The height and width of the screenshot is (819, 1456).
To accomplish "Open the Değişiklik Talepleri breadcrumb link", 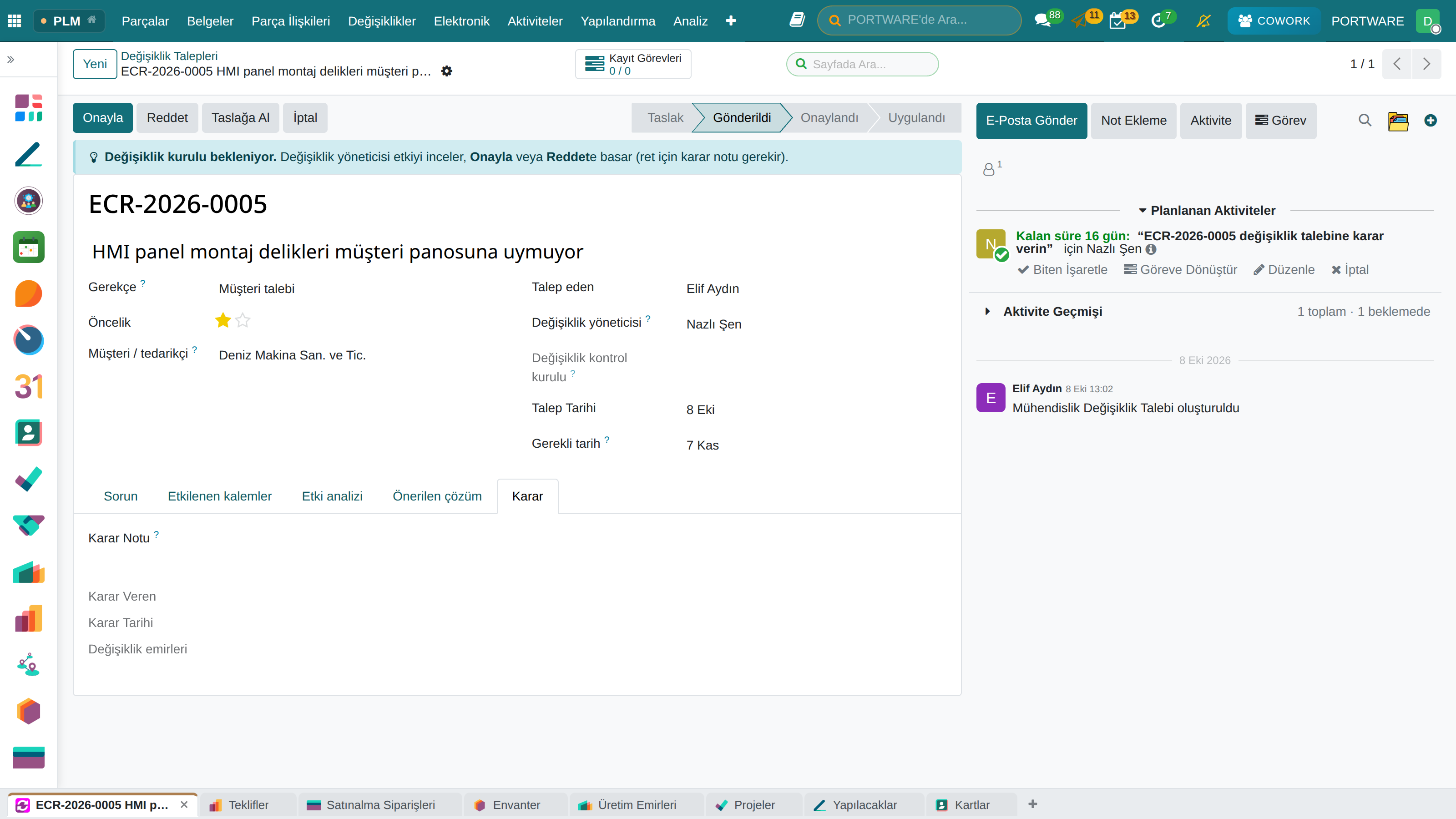I will 169,56.
